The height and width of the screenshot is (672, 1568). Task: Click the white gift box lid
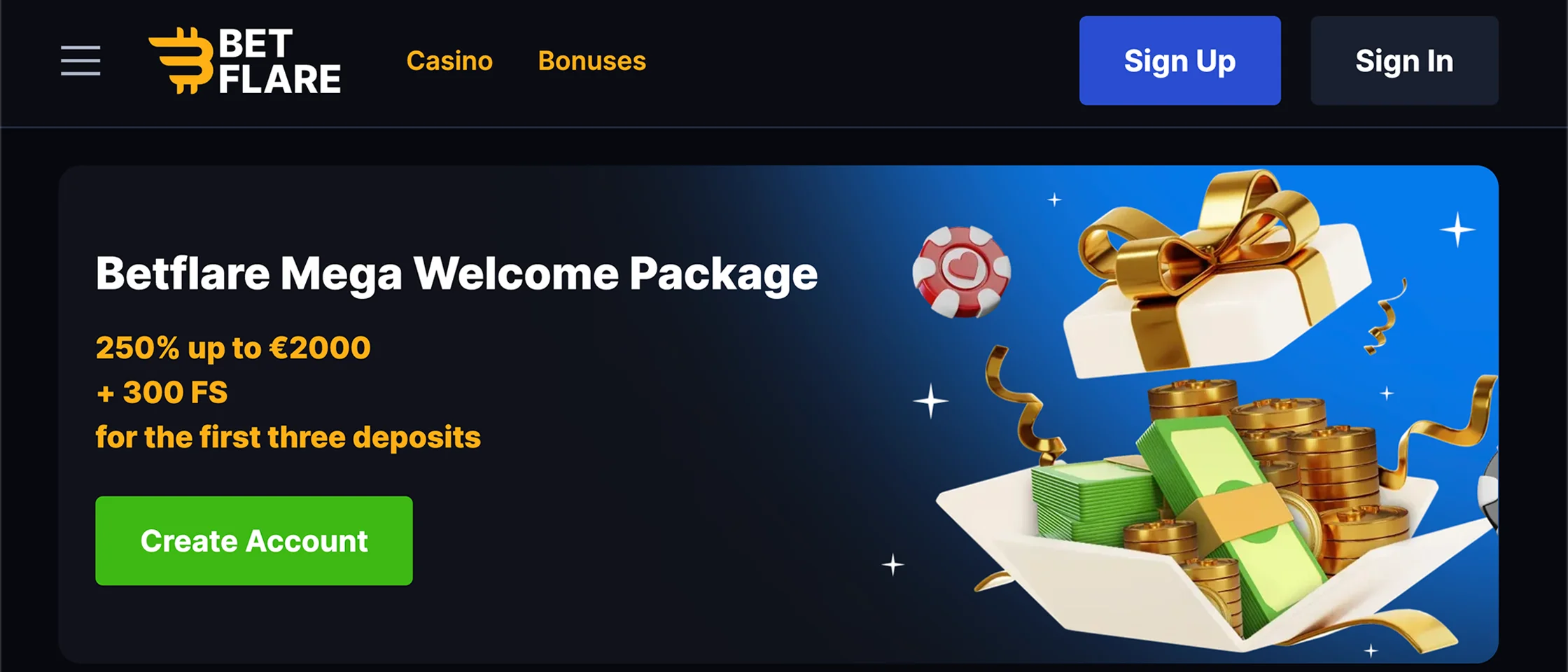pyautogui.click(x=1218, y=294)
